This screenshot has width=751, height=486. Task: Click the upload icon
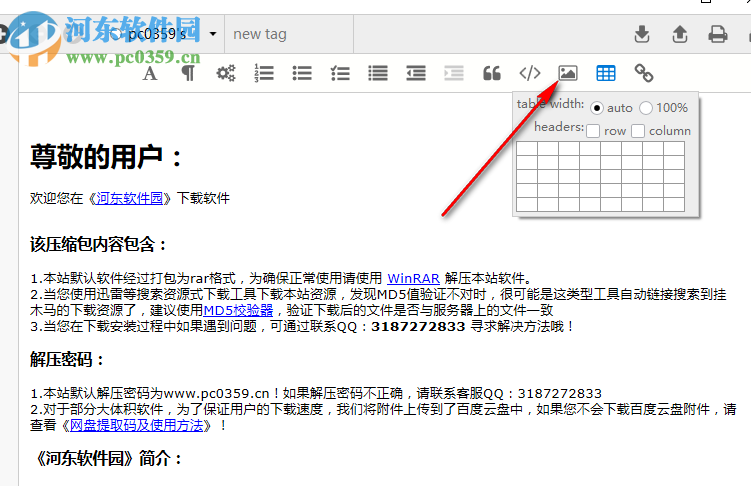pyautogui.click(x=680, y=34)
